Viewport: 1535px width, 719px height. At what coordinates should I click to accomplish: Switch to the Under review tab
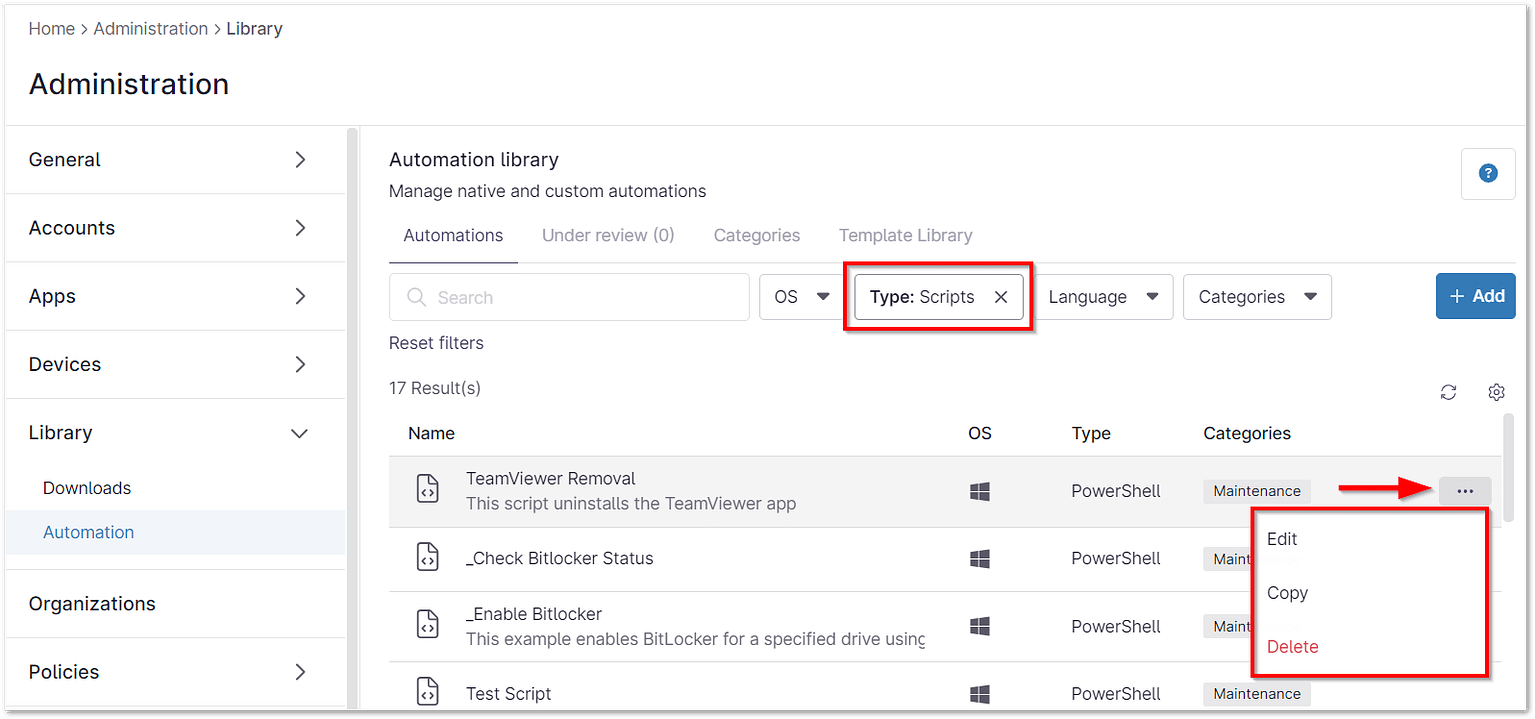tap(608, 236)
